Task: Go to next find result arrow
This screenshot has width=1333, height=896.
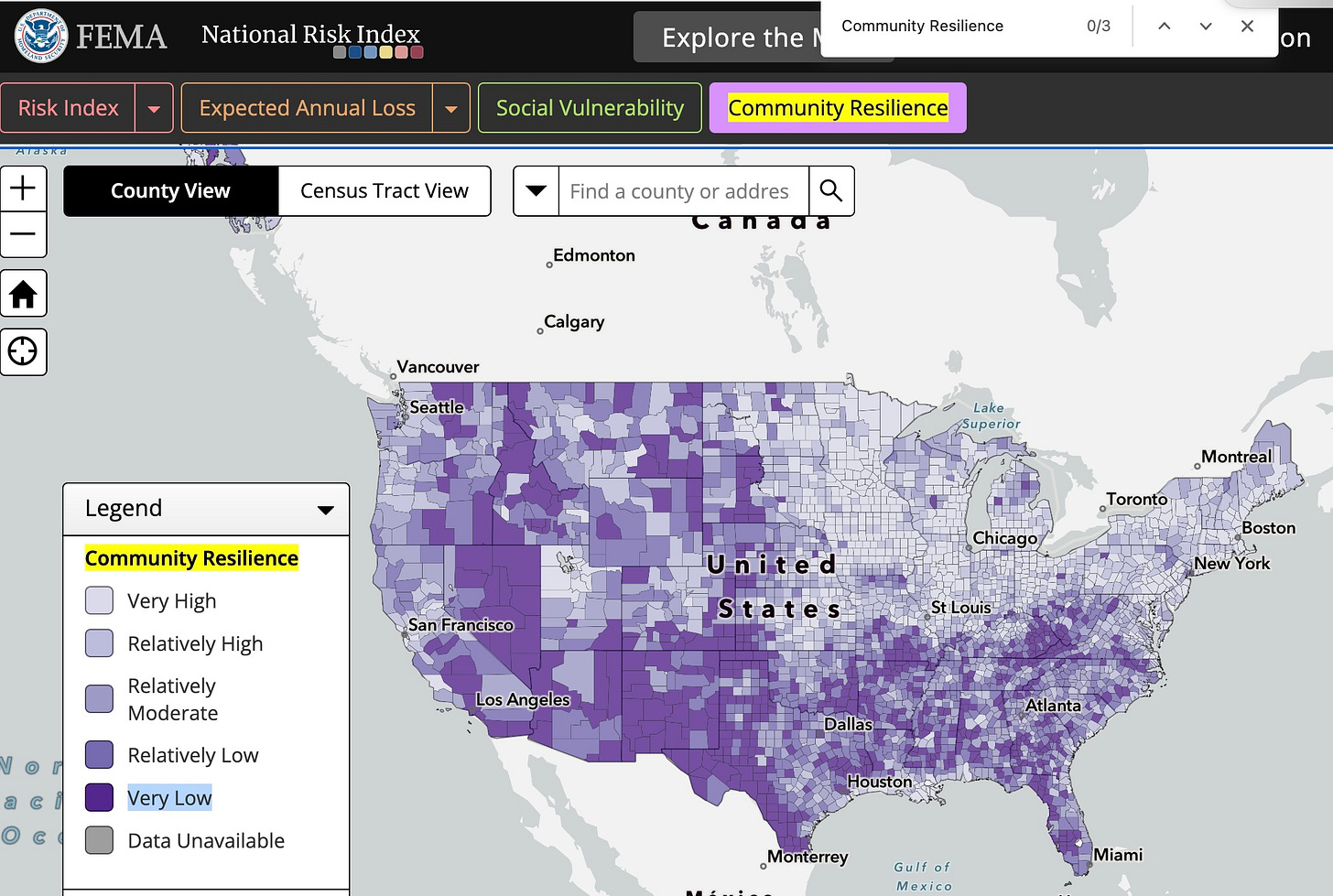Action: pos(1206,26)
